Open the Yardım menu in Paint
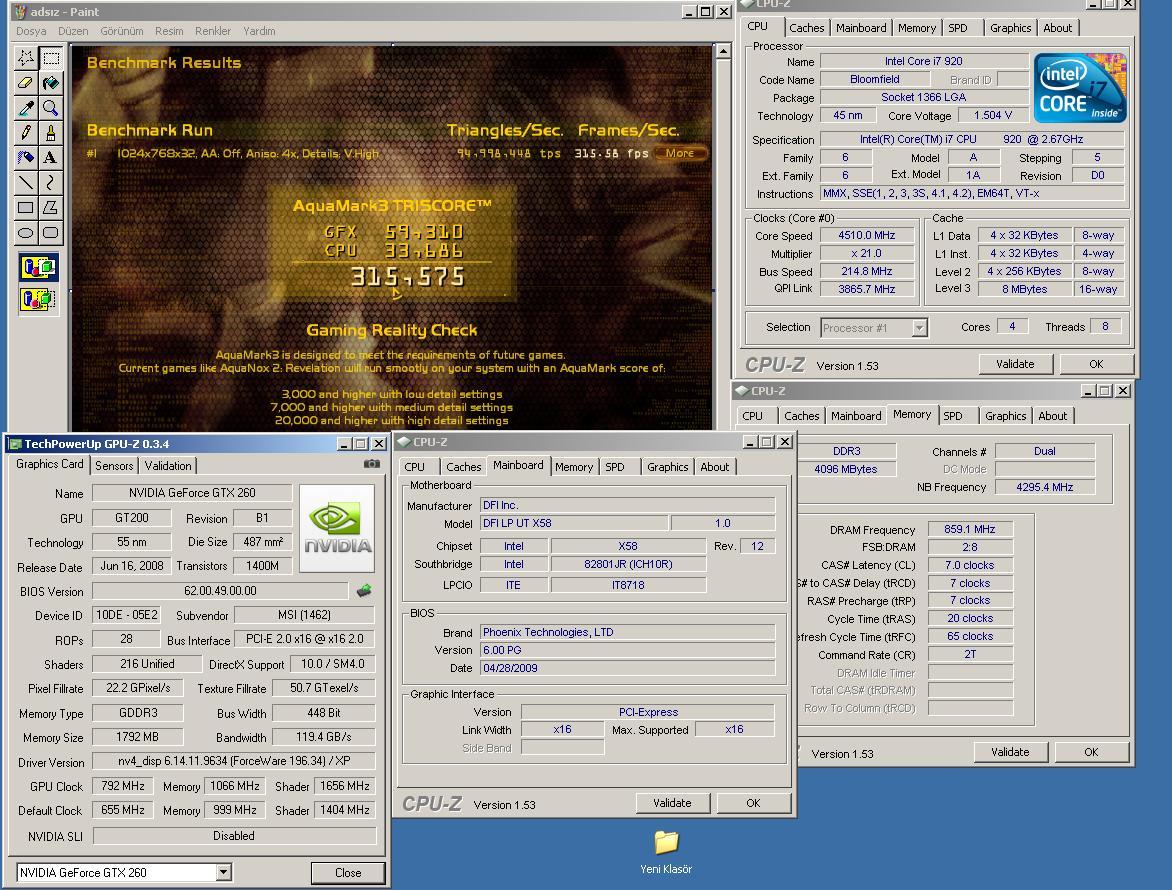Viewport: 1172px width, 890px height. (x=259, y=31)
